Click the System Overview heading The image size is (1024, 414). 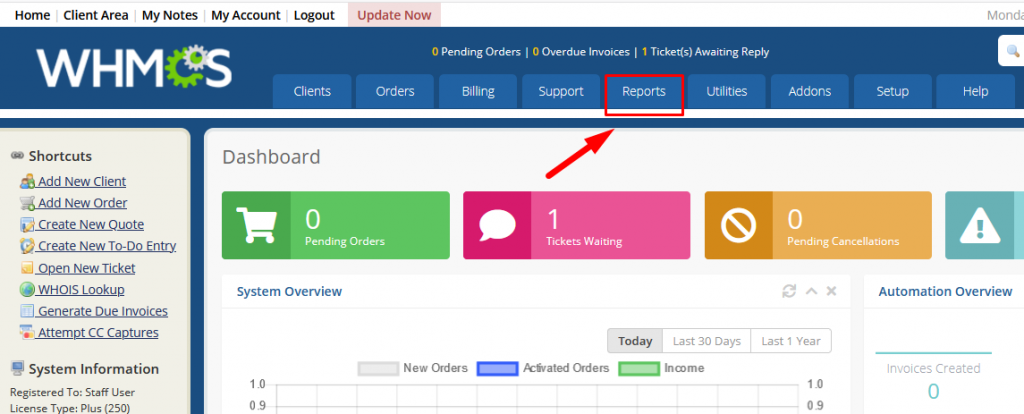click(x=289, y=291)
